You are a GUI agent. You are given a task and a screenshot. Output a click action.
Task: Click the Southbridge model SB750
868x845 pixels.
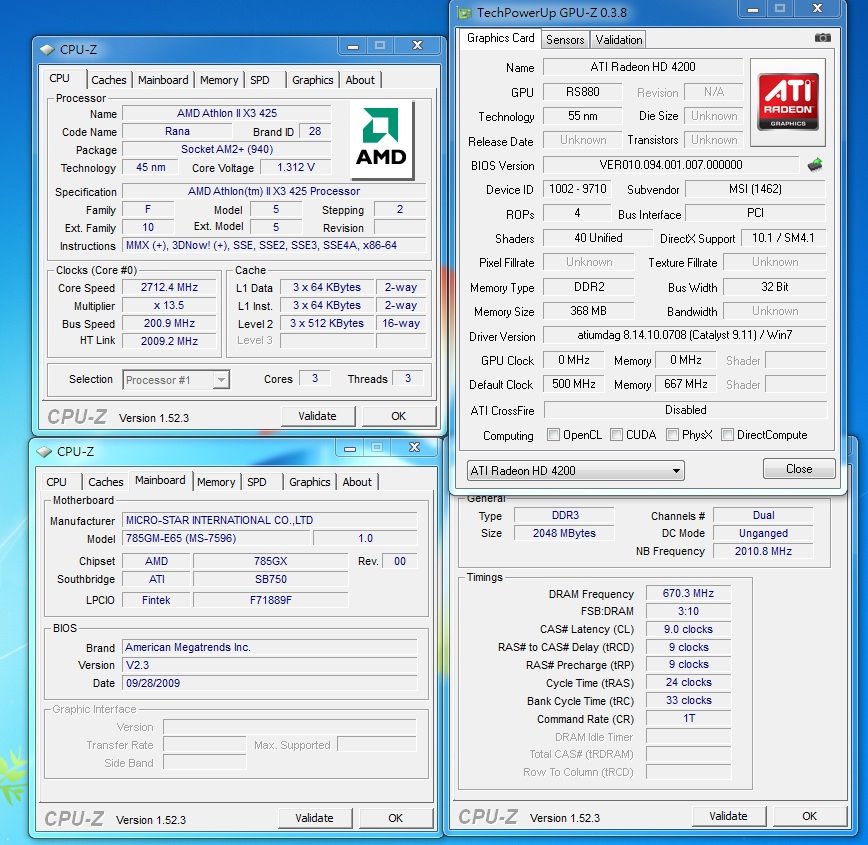tap(271, 579)
